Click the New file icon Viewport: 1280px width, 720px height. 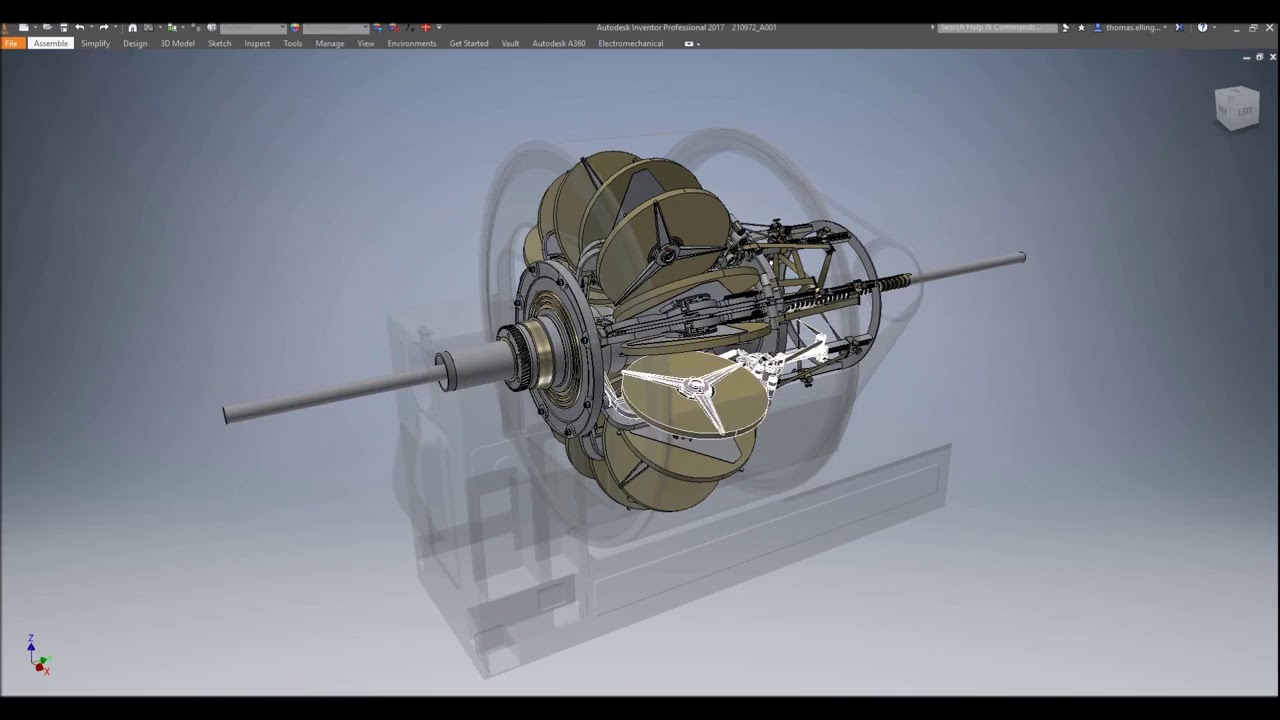point(24,27)
